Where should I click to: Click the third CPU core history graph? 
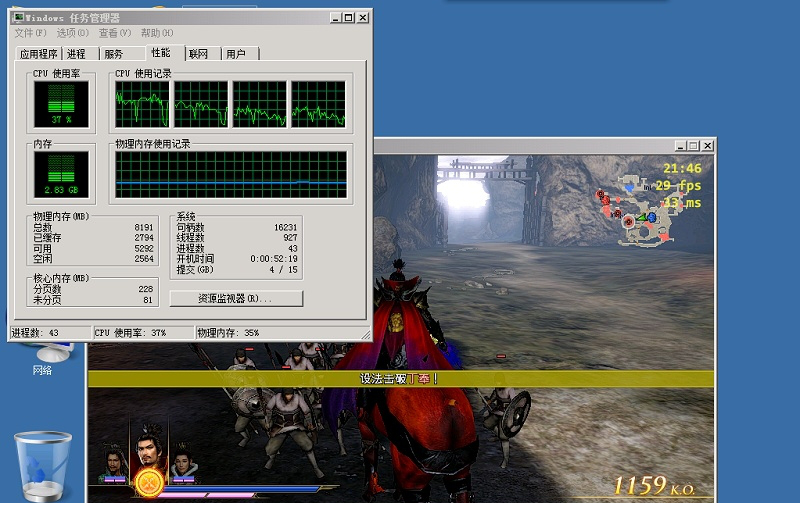260,104
